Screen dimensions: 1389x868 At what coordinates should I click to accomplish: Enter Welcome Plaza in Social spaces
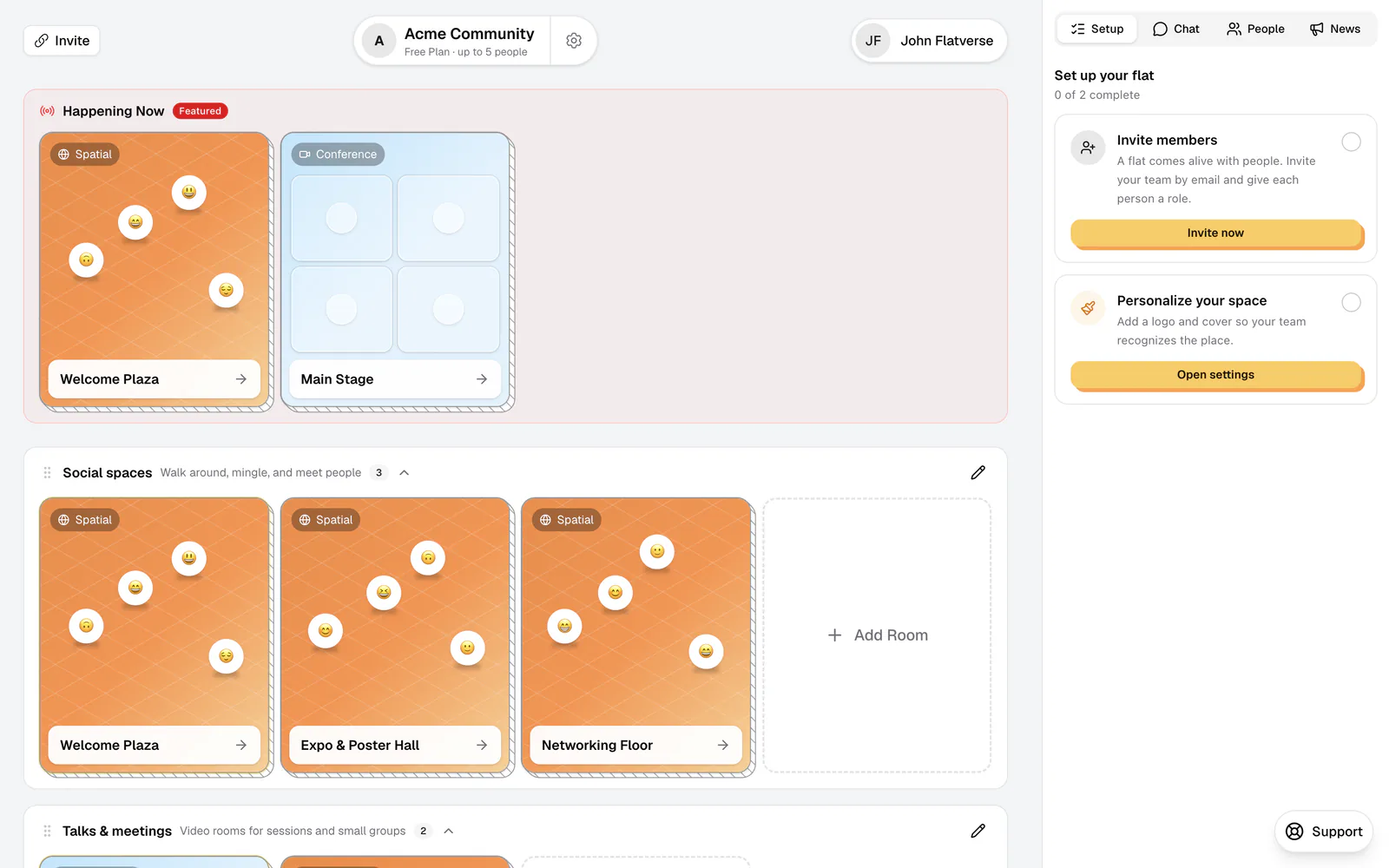coord(155,746)
